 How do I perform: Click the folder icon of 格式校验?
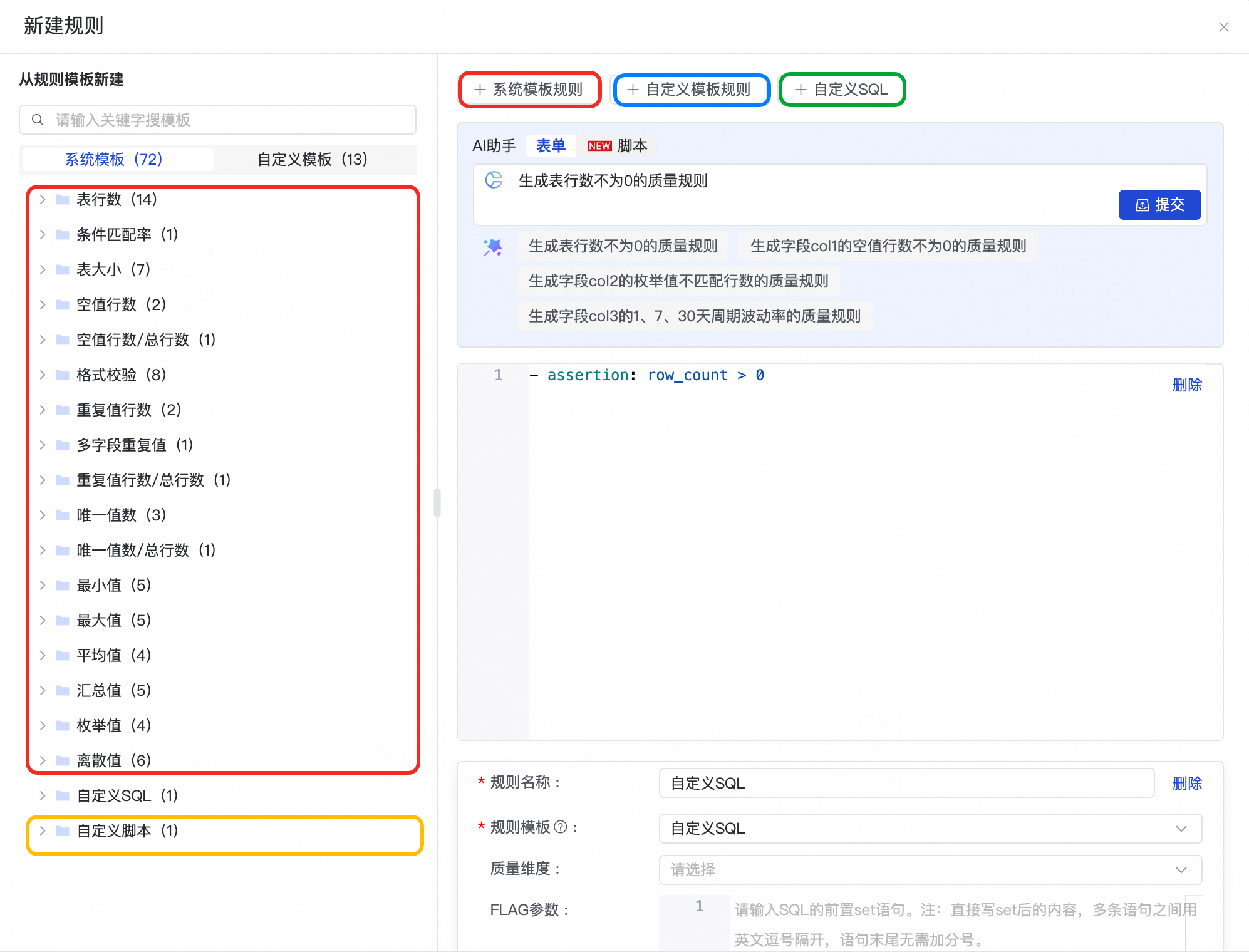63,375
